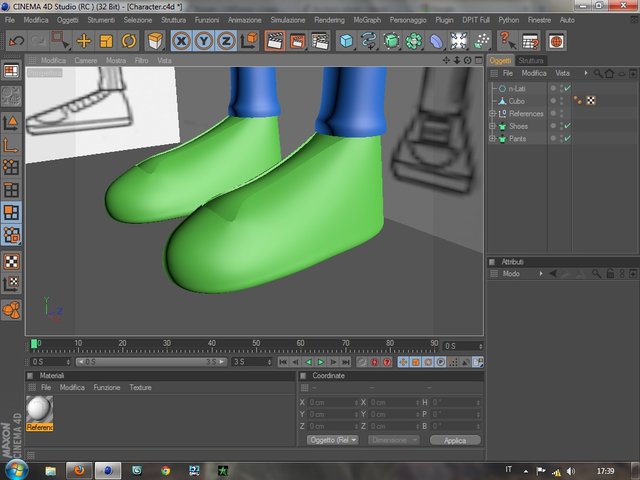Enable Texture mode checkerboard icon
The width and height of the screenshot is (640, 480).
pos(11,261)
